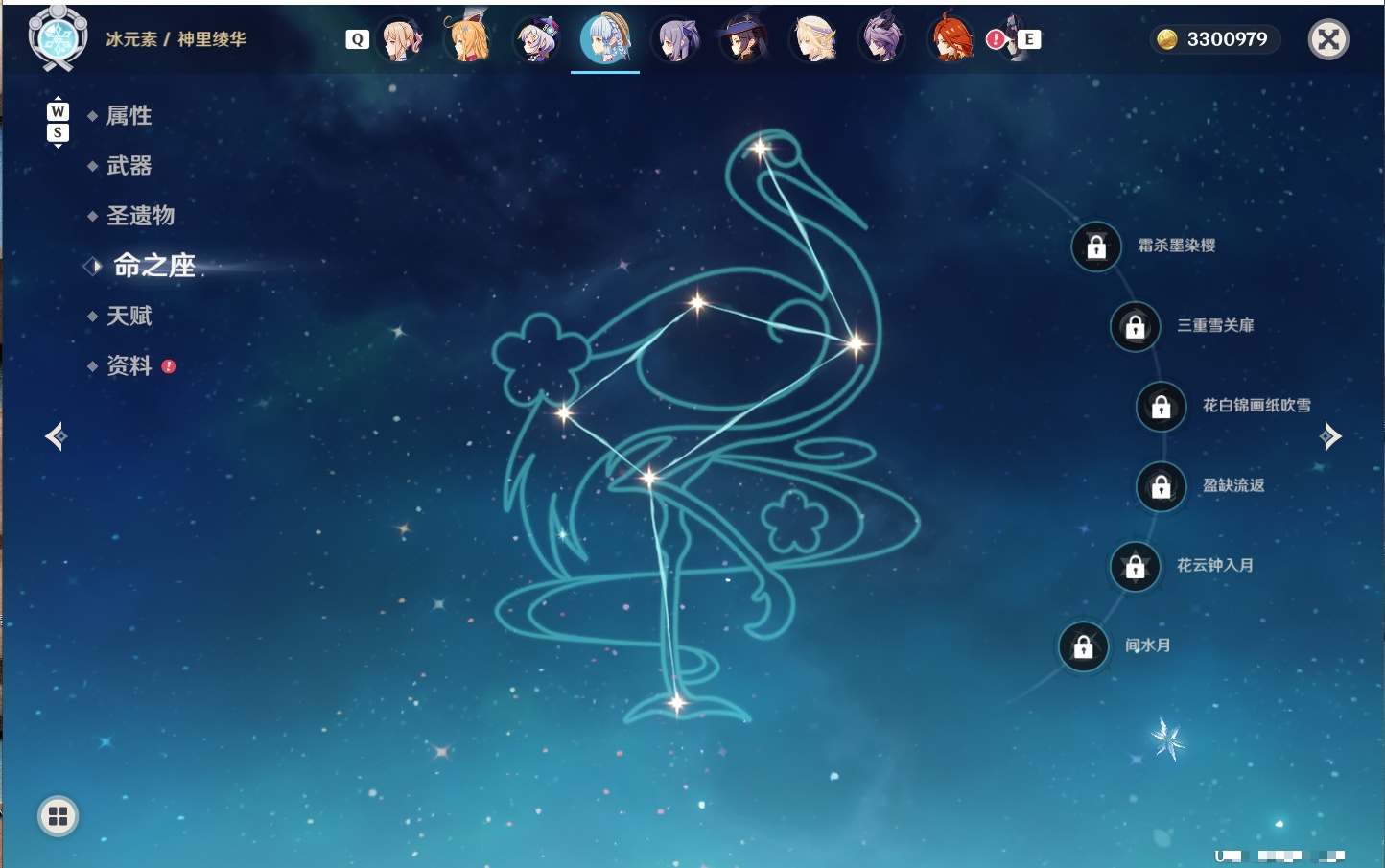Select the blonde character portrait next to Q

click(x=400, y=39)
